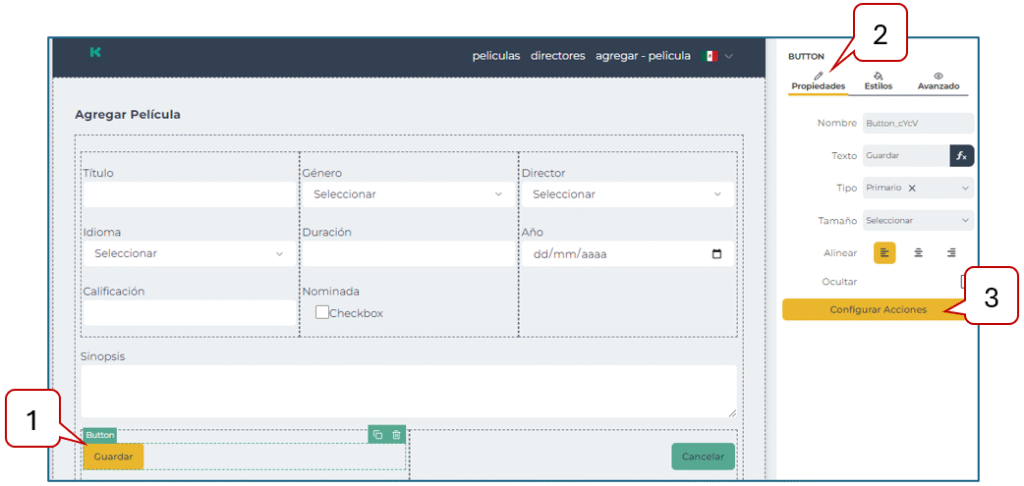Select right alignment for the button
Viewport: 1024px width, 486px height.
(951, 252)
